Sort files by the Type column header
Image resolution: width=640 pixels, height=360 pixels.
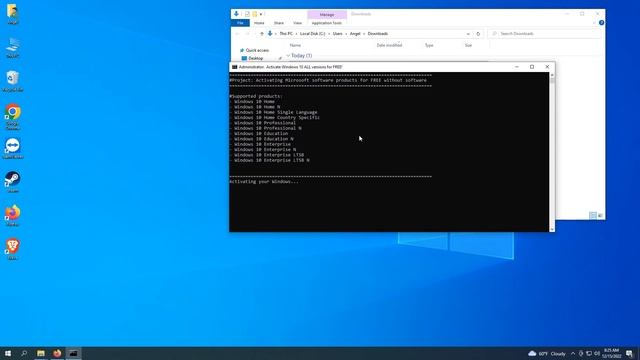pyautogui.click(x=429, y=45)
